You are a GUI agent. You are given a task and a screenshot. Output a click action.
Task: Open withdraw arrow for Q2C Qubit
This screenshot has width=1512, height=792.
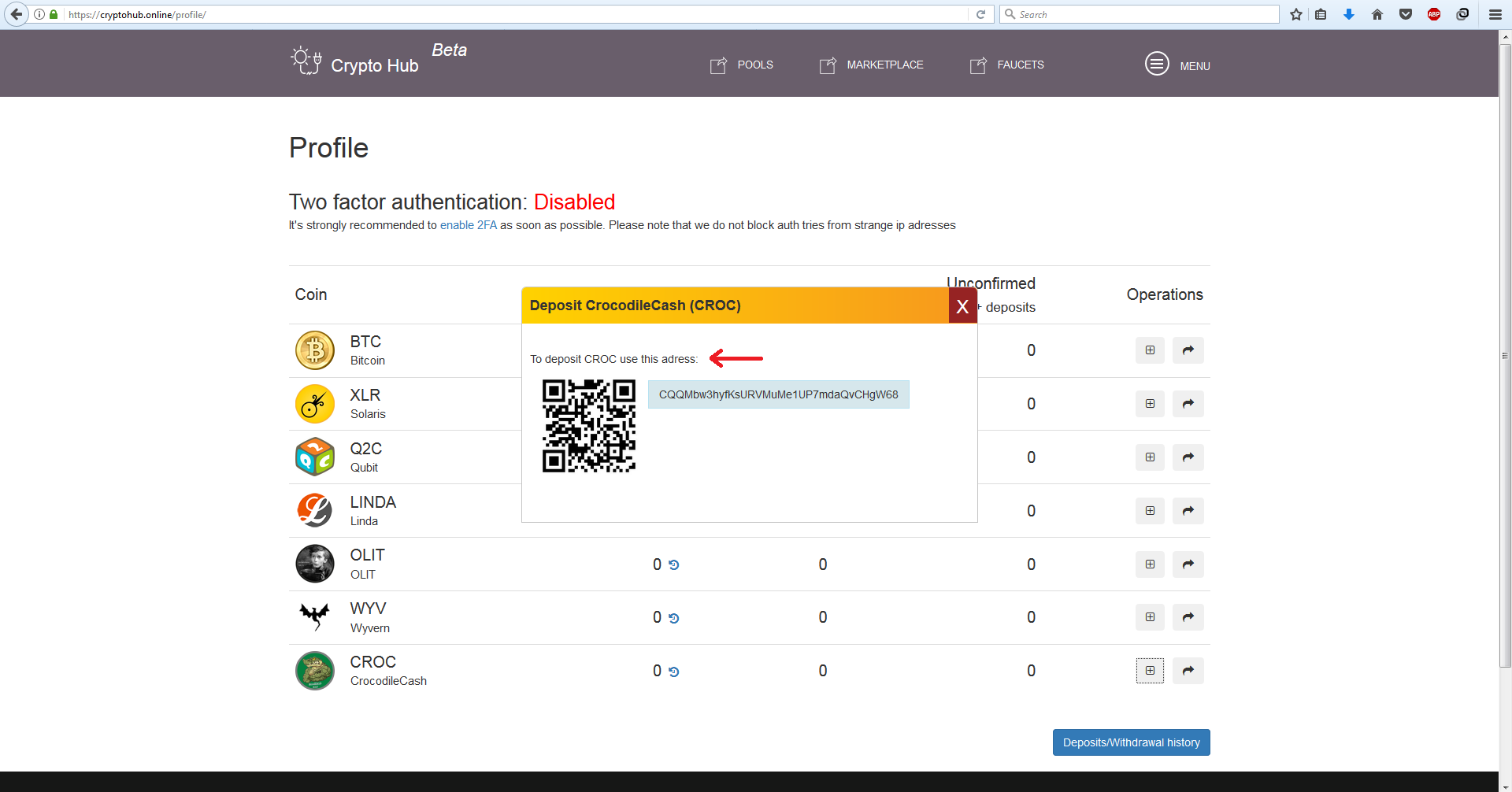click(1188, 457)
